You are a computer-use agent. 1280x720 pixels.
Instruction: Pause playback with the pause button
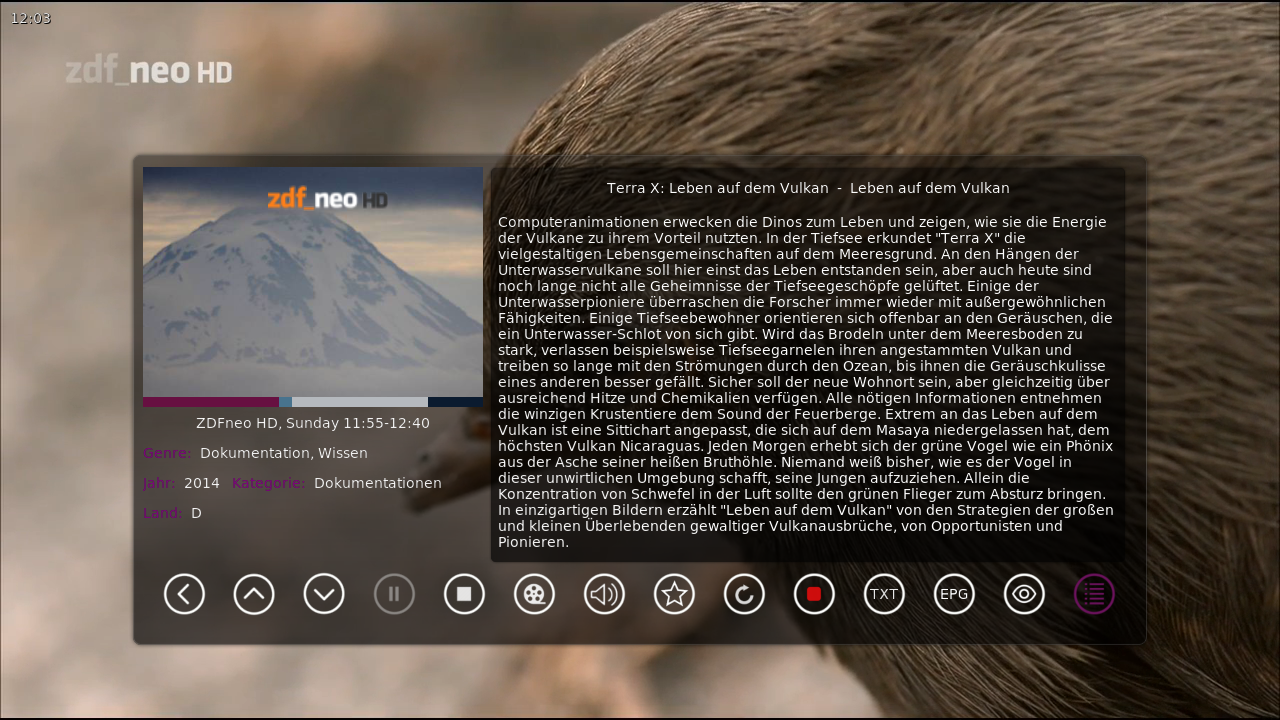coord(394,594)
